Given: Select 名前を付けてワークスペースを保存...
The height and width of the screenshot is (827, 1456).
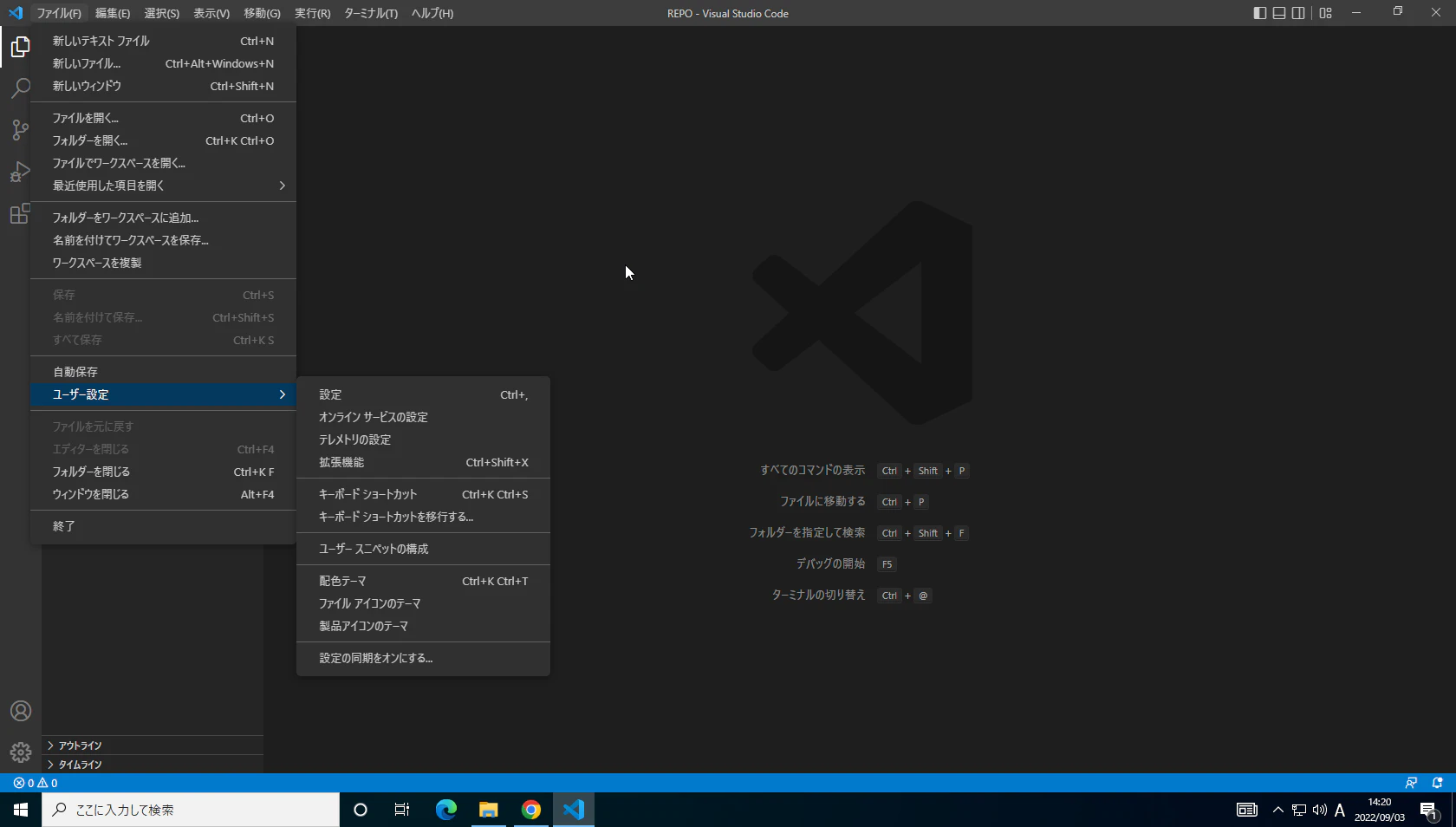Looking at the screenshot, I should [164, 240].
